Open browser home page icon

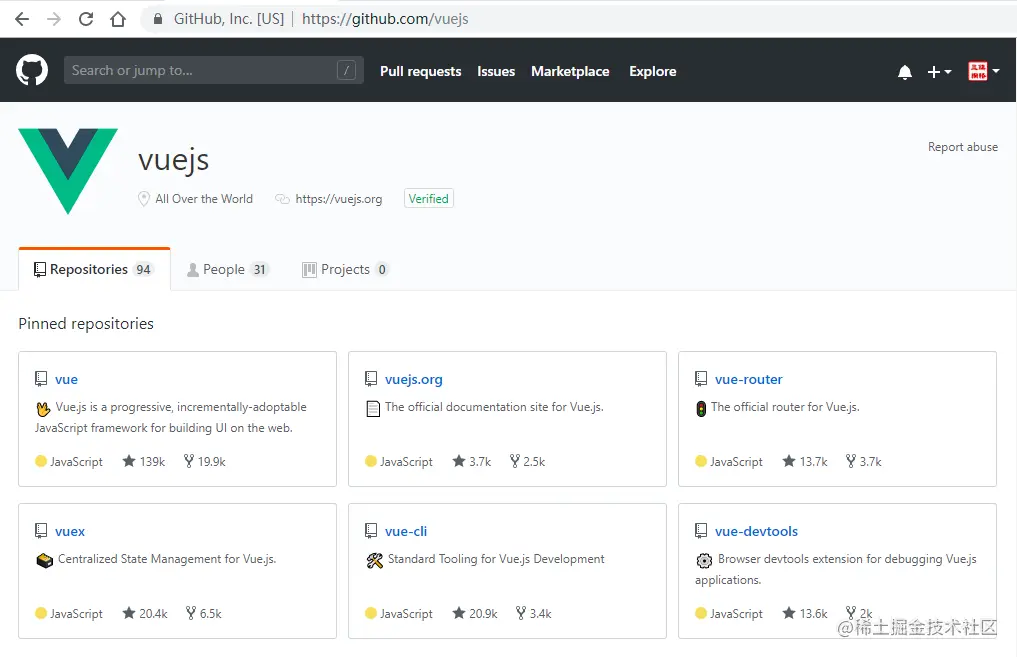click(117, 19)
